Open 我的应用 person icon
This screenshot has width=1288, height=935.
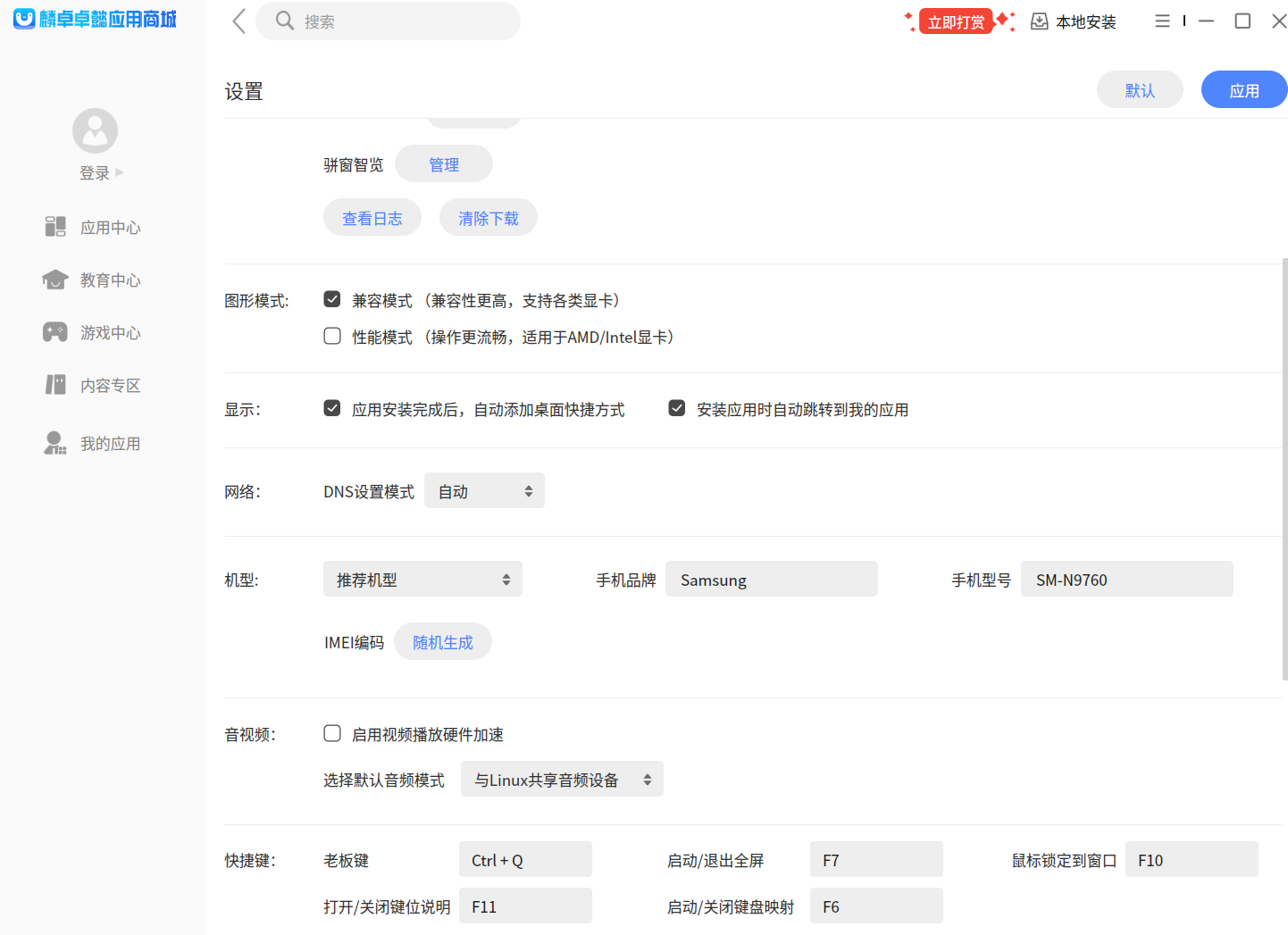coord(55,443)
